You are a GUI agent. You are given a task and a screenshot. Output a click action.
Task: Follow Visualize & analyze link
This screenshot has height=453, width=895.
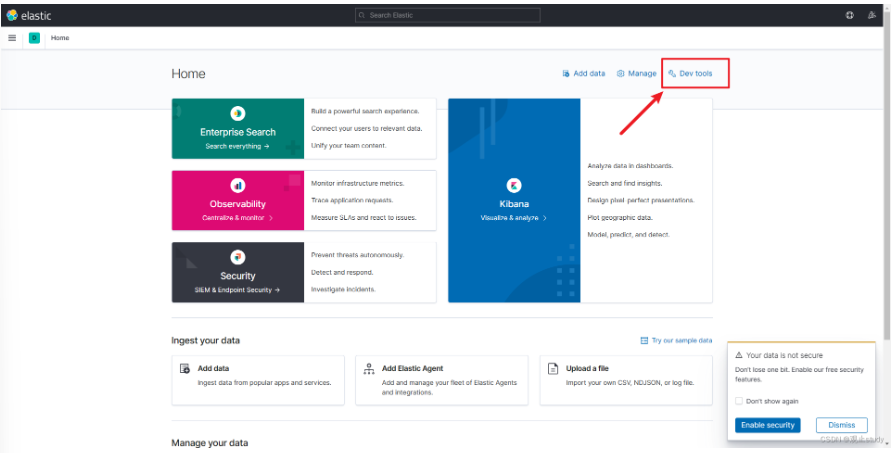[x=514, y=218]
